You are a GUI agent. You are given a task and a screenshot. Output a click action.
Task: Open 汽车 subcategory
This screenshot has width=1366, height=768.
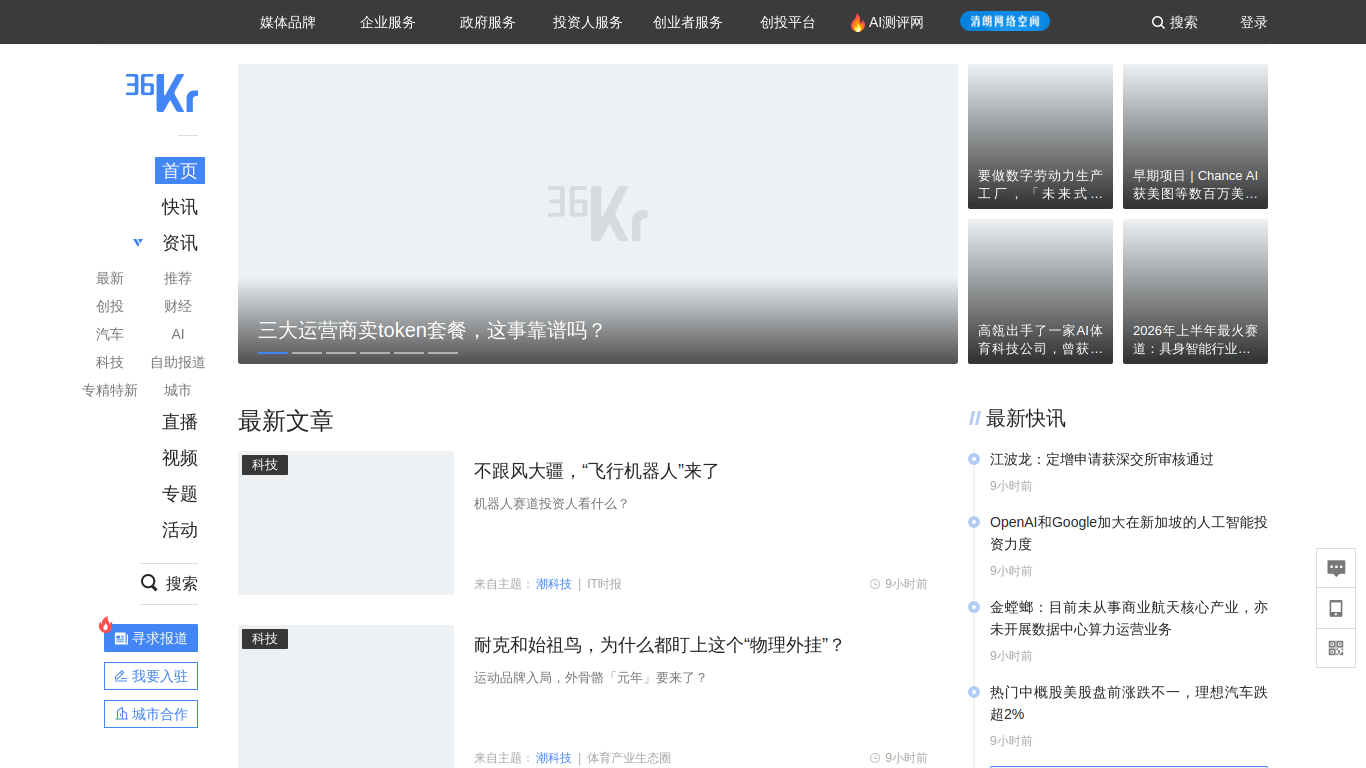[110, 334]
